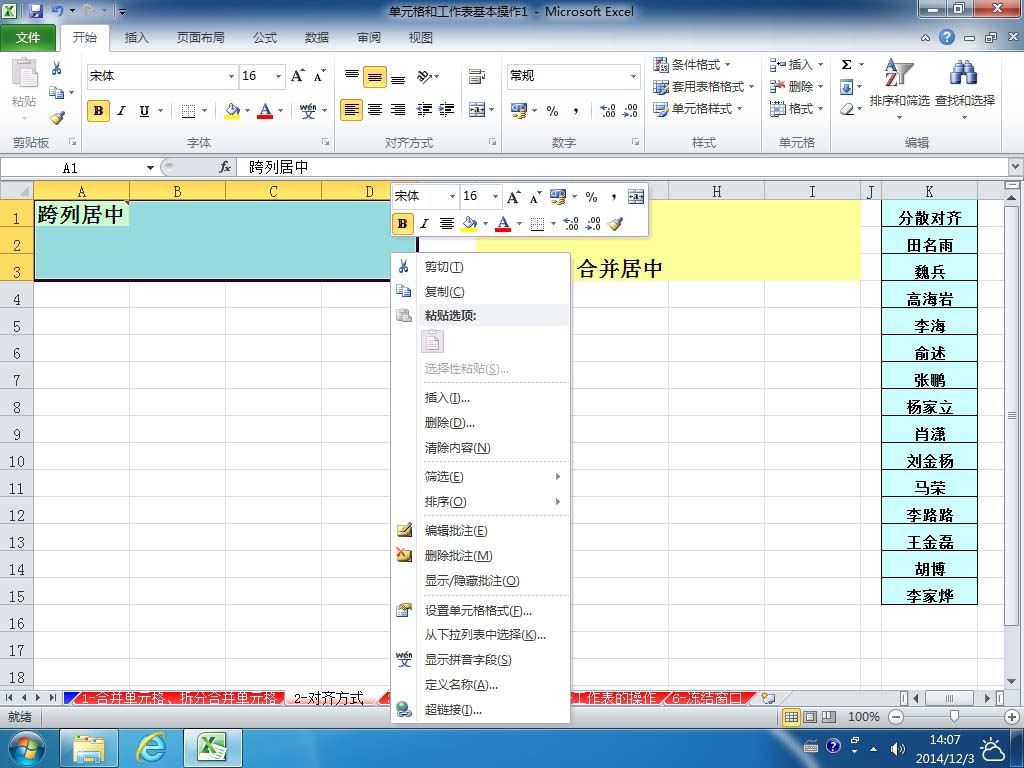Click the ribbon Copy icon
This screenshot has height=768, width=1024.
(57, 93)
